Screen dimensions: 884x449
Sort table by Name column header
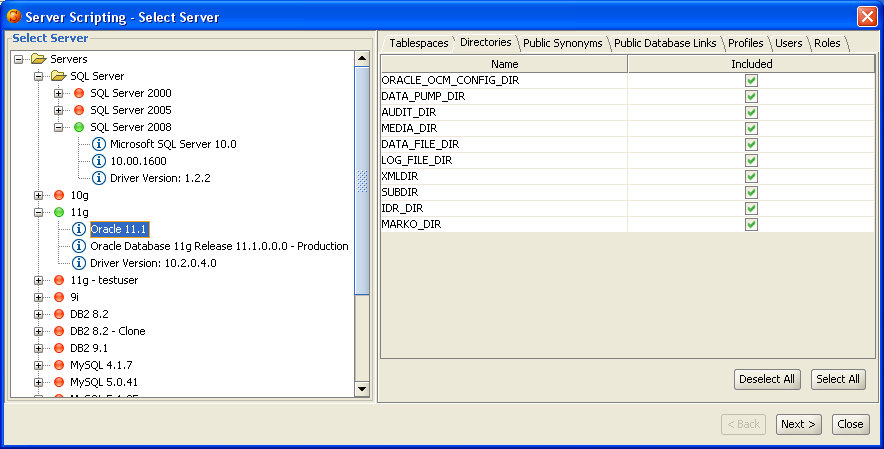tap(504, 64)
